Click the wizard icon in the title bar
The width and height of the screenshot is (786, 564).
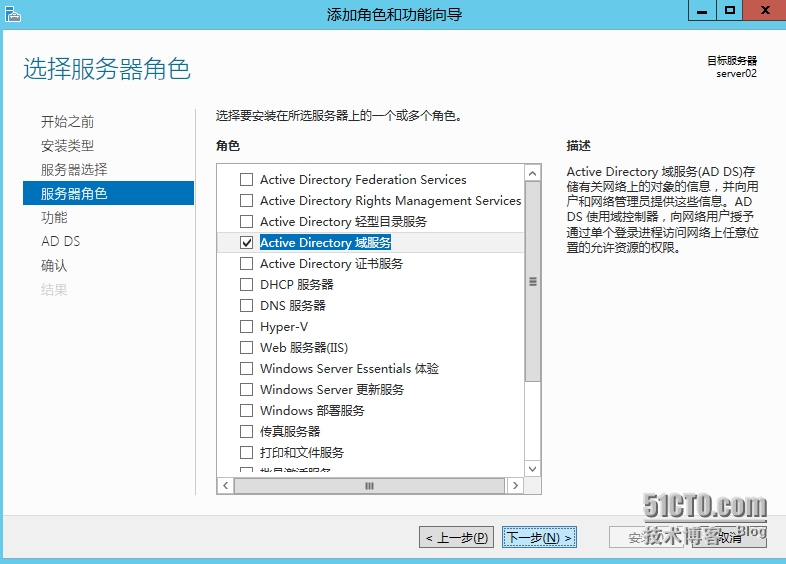coord(13,14)
